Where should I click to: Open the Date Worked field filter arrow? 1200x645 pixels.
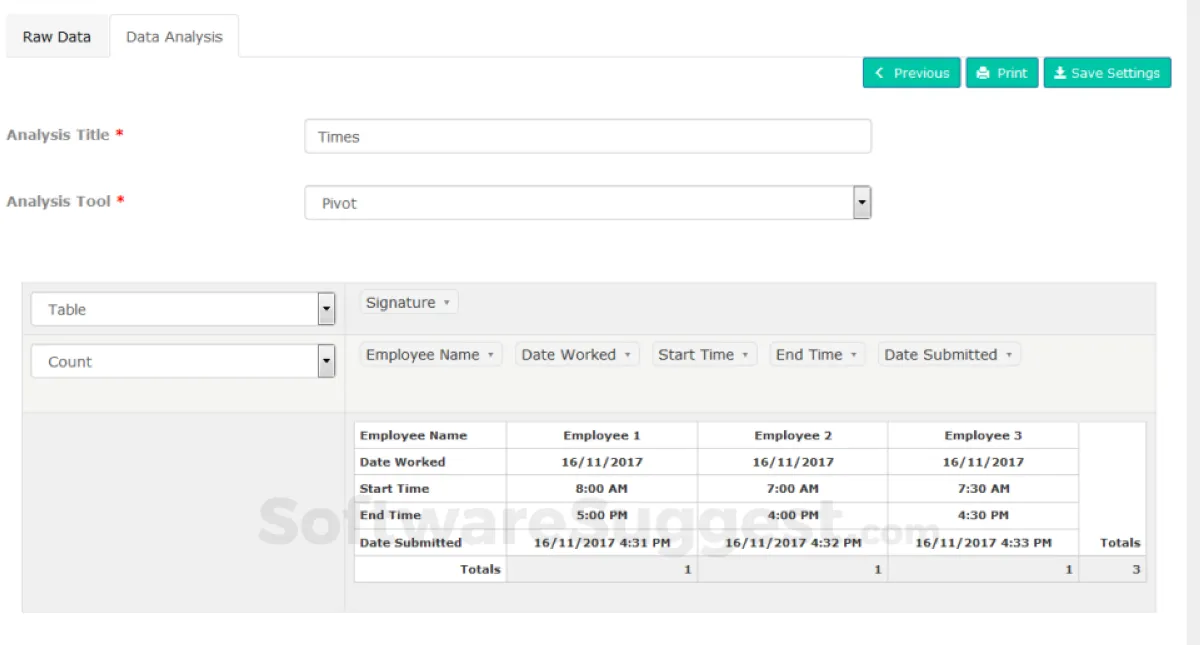click(627, 355)
